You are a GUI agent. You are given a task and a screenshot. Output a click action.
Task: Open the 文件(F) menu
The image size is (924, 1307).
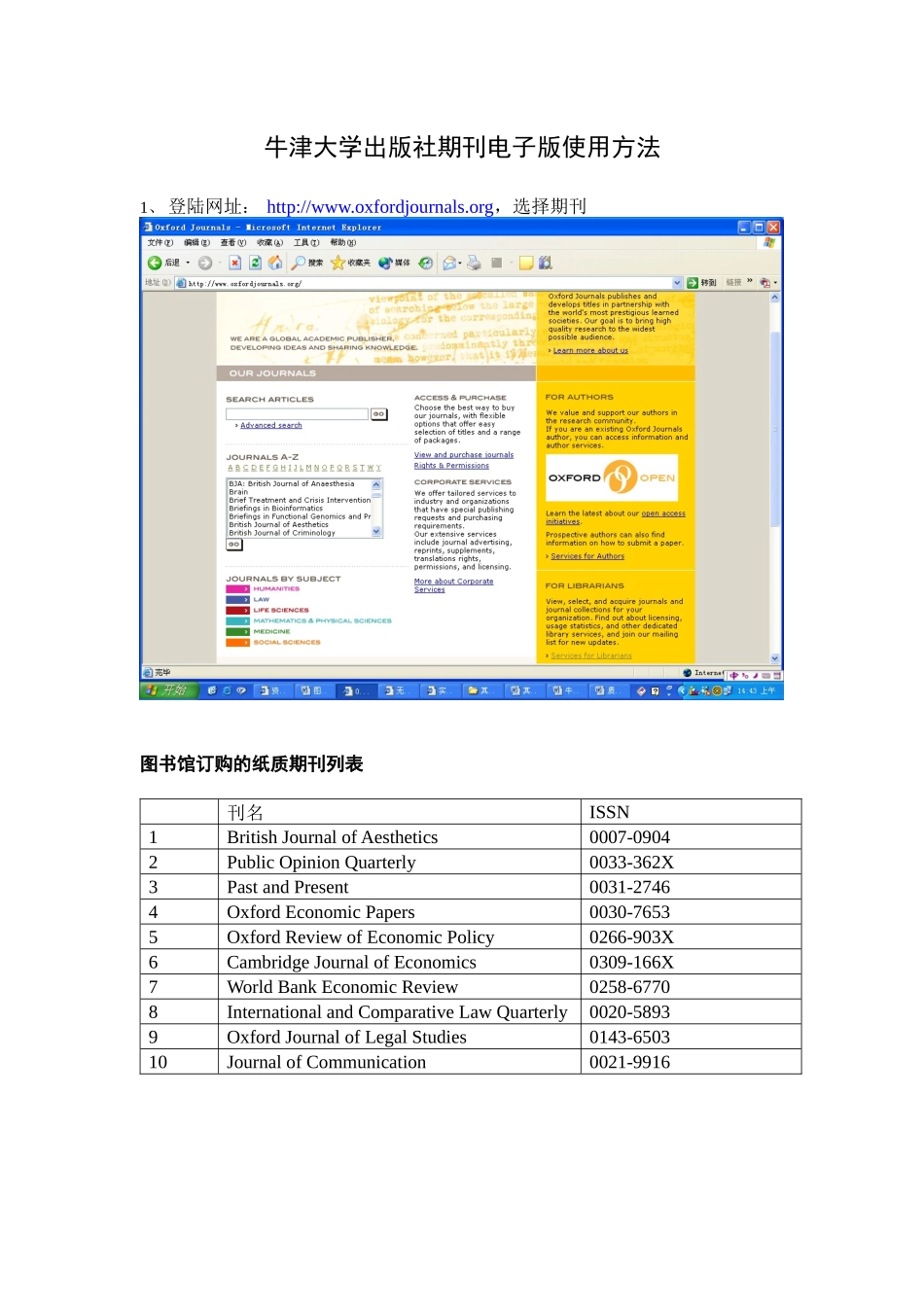click(160, 242)
